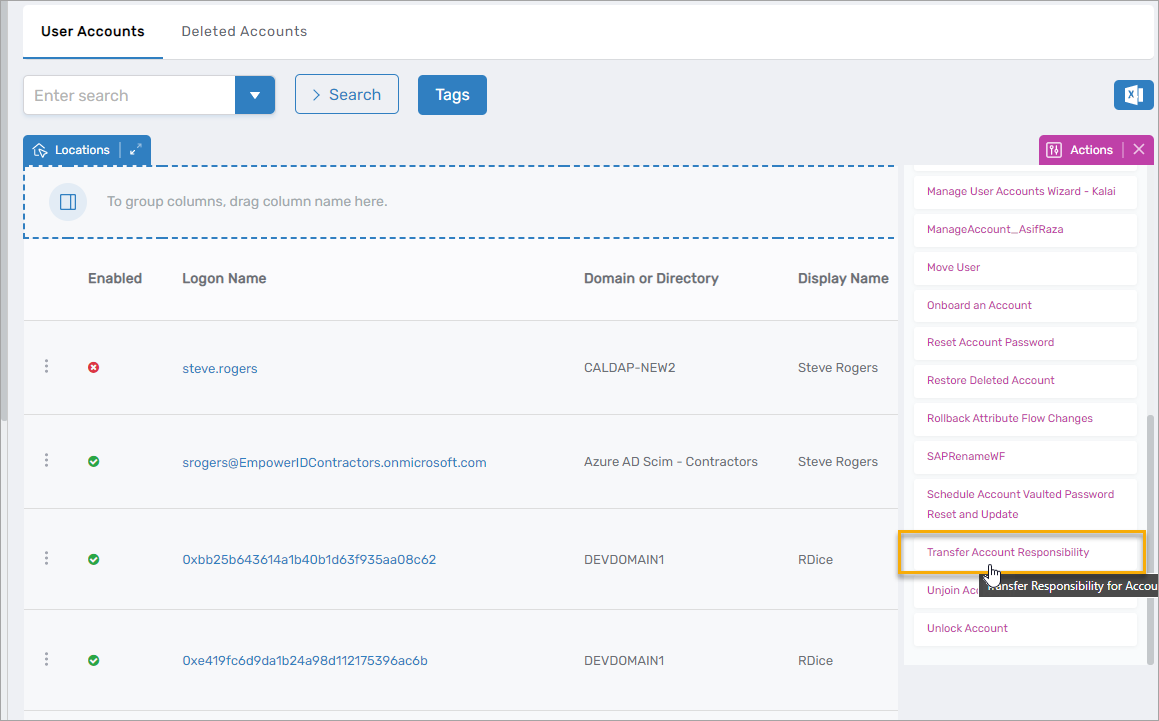The height and width of the screenshot is (721, 1159).
Task: Open the search box dropdown arrow
Action: pos(254,95)
